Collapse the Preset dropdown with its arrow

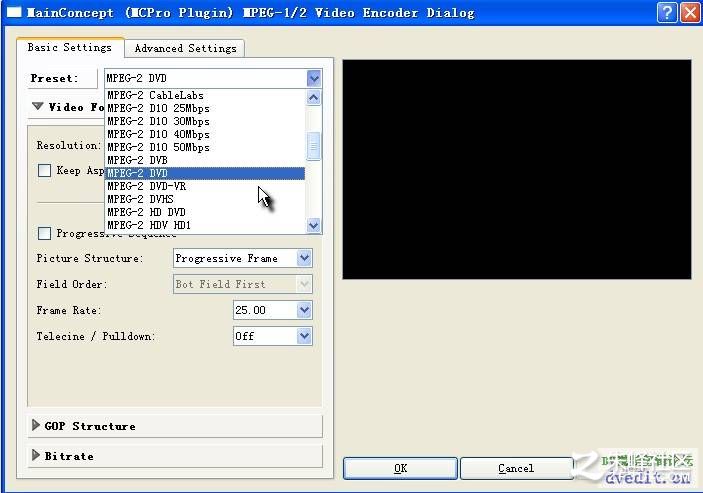[x=314, y=78]
